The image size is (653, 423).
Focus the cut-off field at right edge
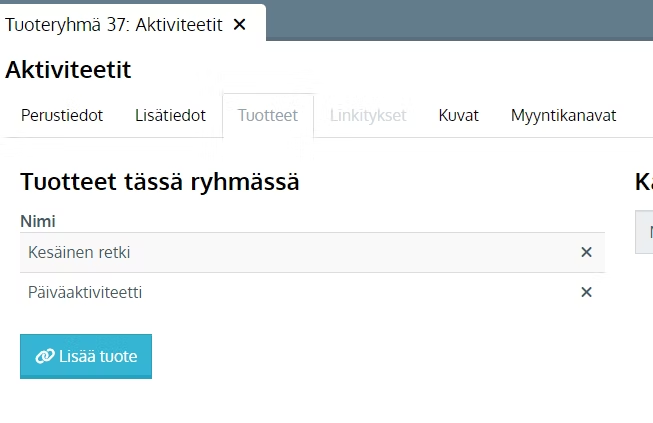pos(645,233)
